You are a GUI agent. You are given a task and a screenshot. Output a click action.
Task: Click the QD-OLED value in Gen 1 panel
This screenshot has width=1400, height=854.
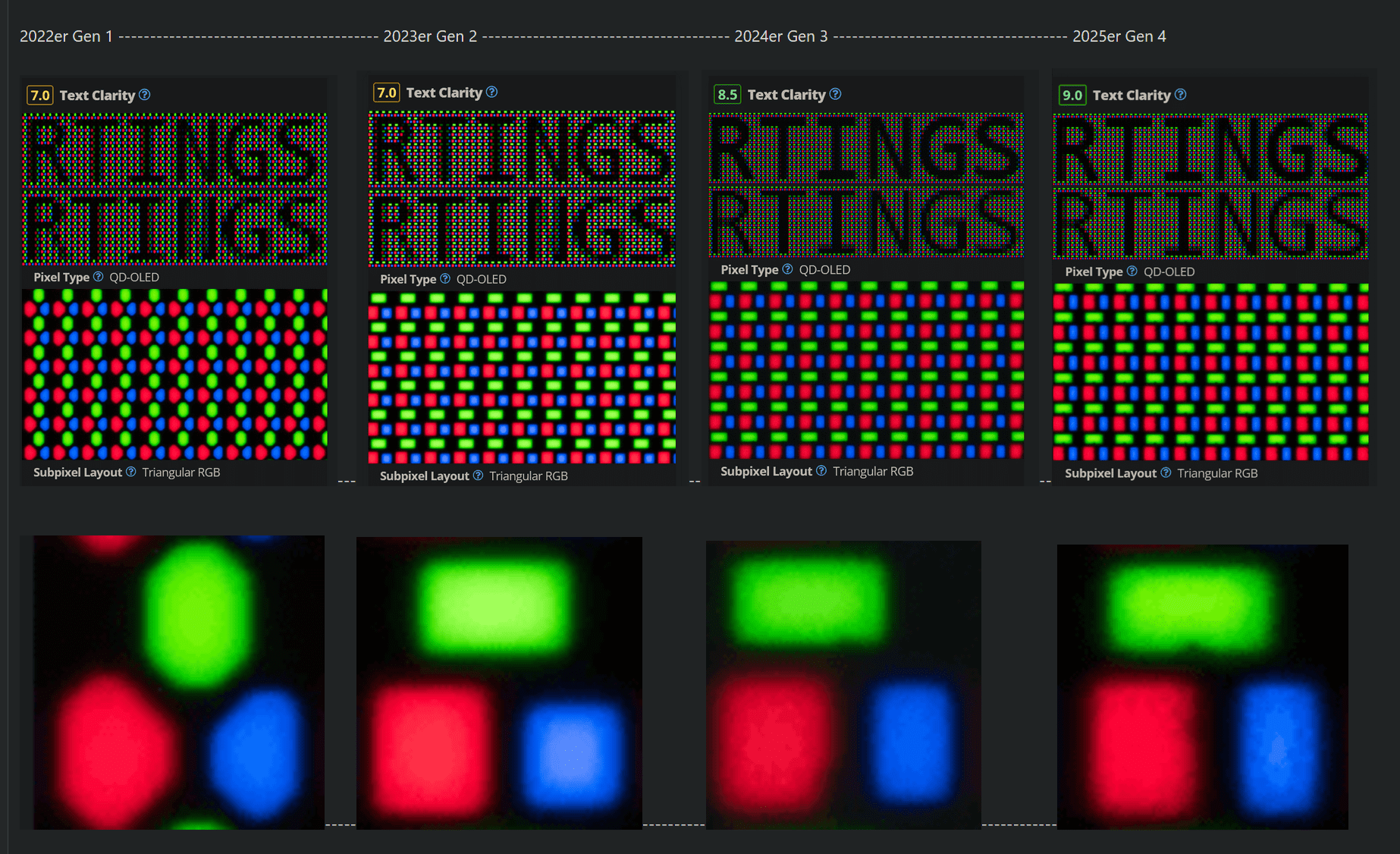pyautogui.click(x=134, y=278)
